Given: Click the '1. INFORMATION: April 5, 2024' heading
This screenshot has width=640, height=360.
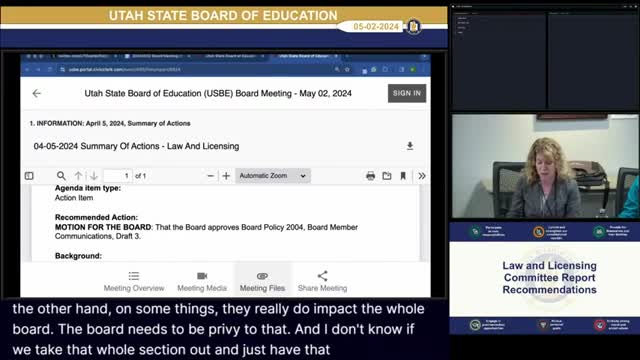Looking at the screenshot, I should point(110,123).
